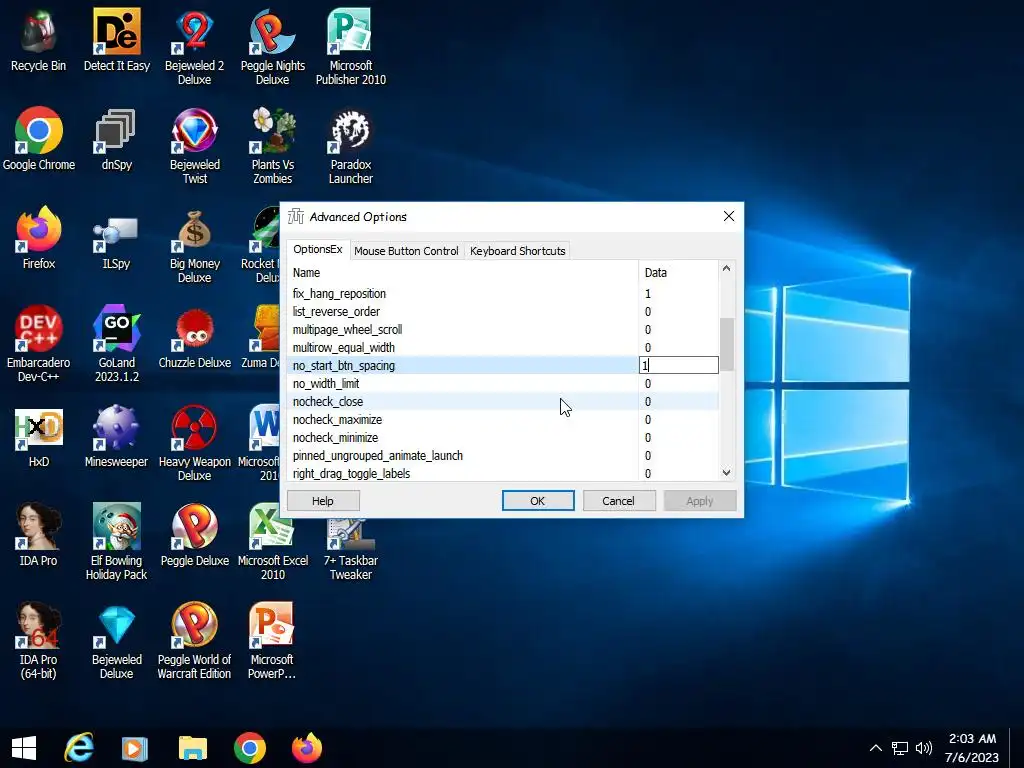Click the Bejeweled Twist shortcut
This screenshot has height=768, width=1024.
195,146
